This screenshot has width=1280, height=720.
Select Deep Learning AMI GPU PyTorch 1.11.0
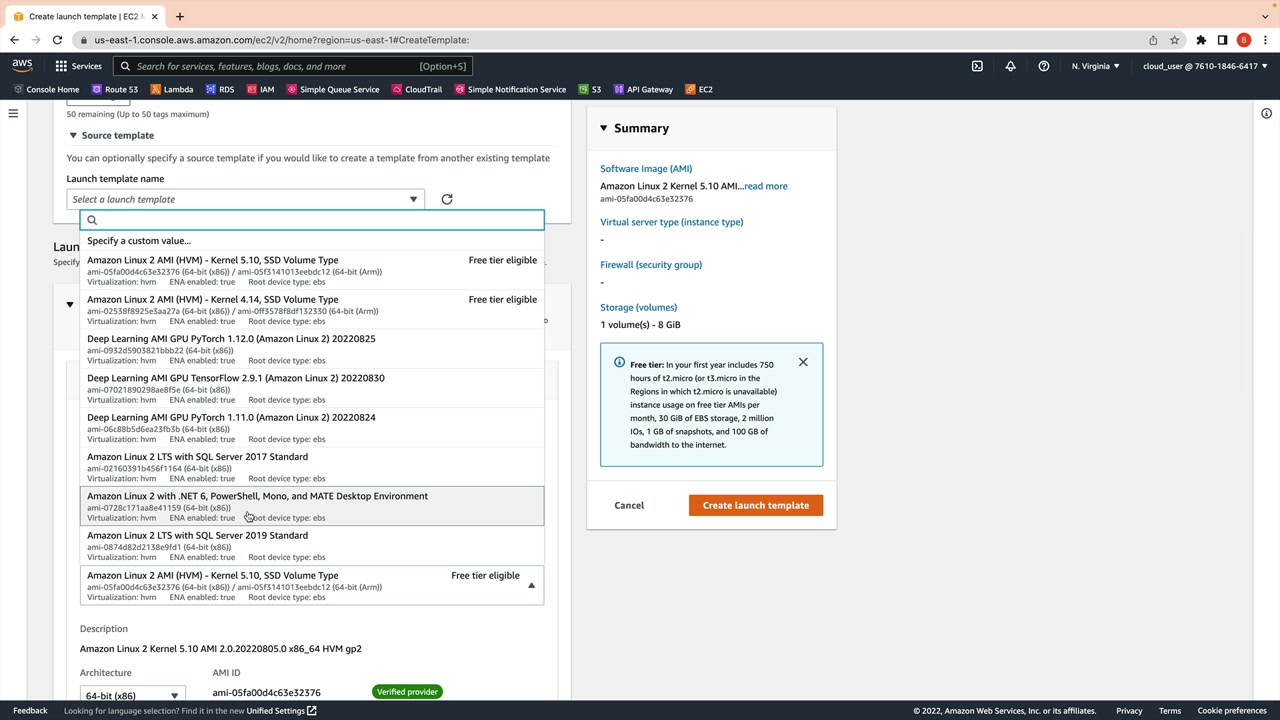pos(312,428)
